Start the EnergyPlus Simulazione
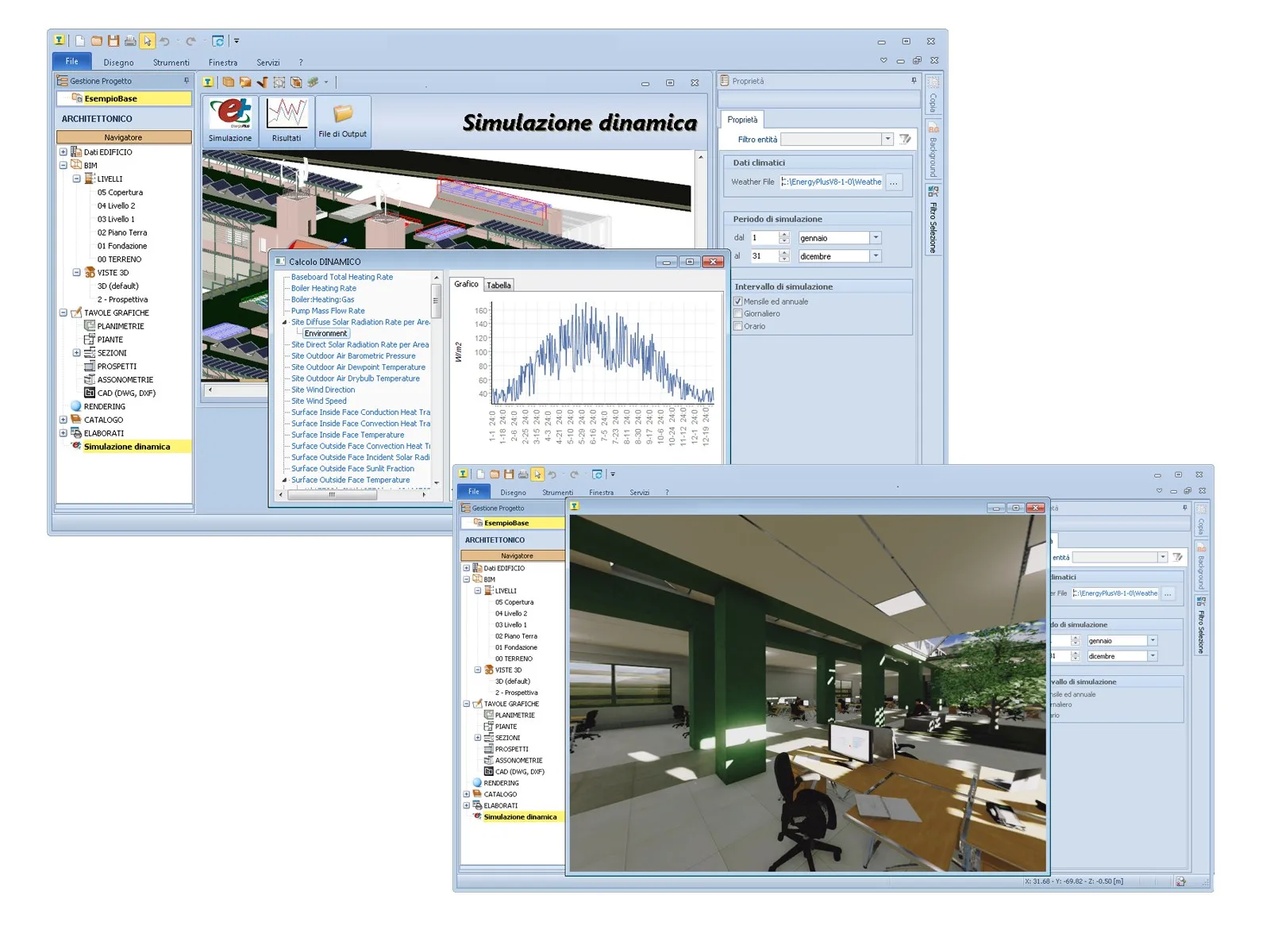The image size is (1270, 952). pos(230,121)
